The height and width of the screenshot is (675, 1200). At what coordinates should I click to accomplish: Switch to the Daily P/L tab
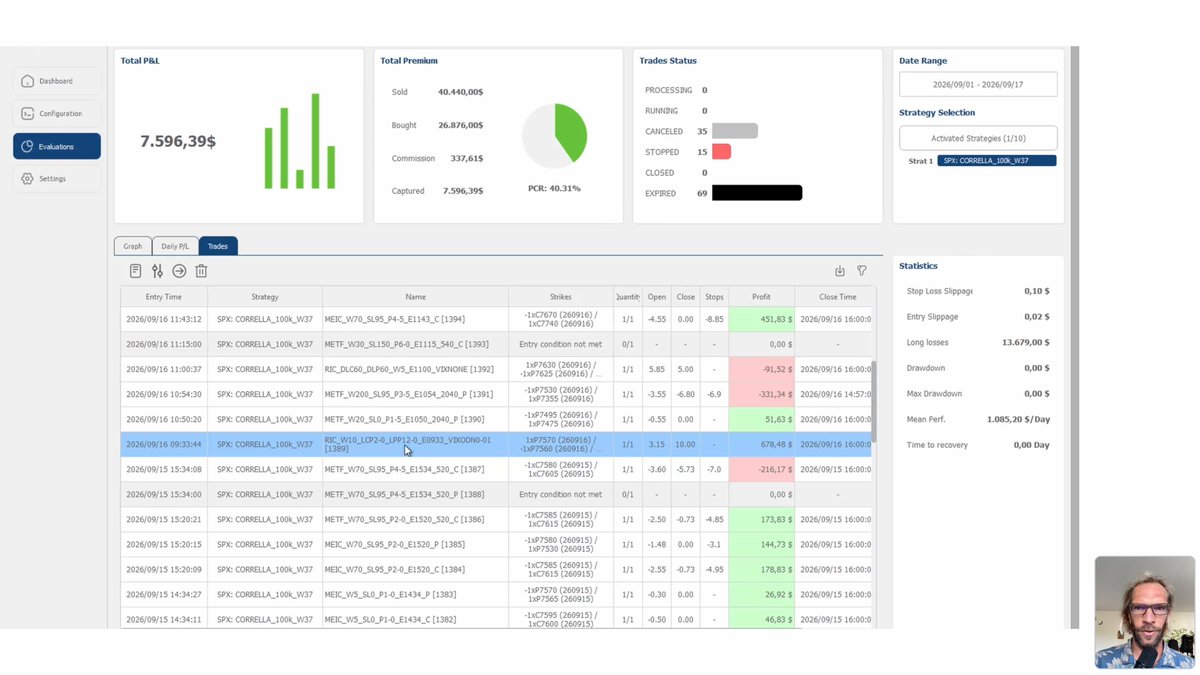[x=175, y=246]
